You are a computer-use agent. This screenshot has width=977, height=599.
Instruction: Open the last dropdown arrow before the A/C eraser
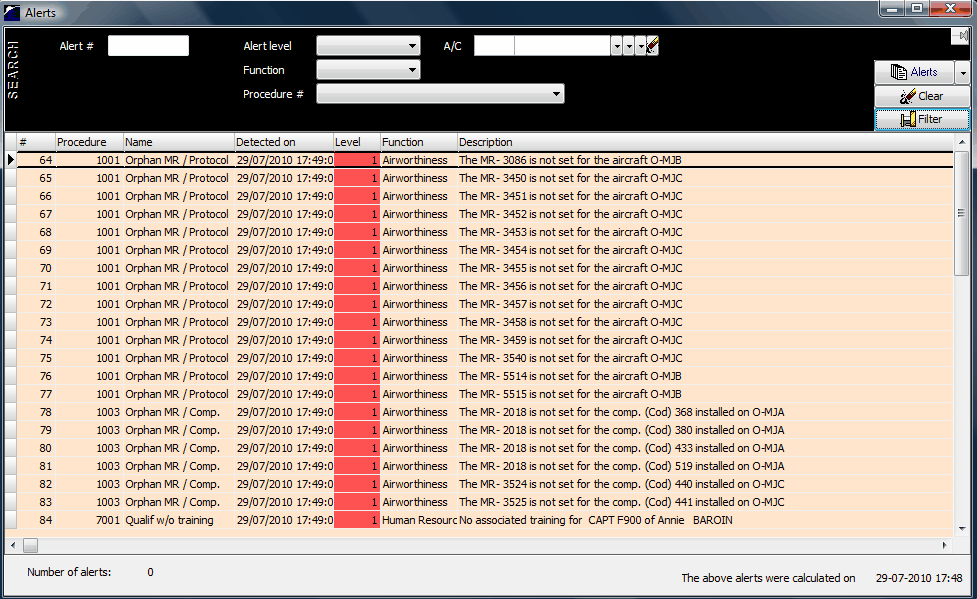tap(640, 46)
